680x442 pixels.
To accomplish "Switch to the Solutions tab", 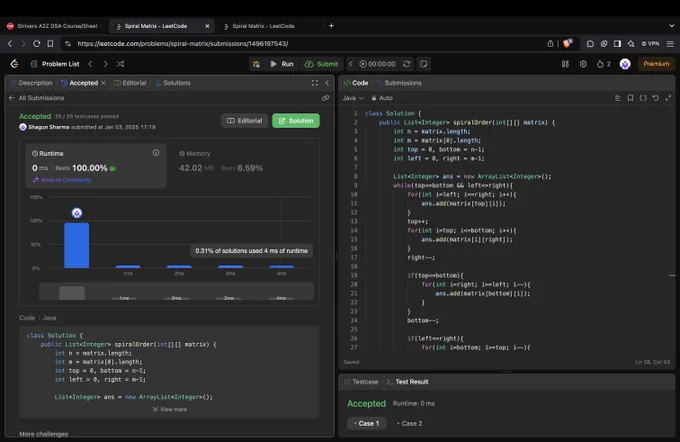I will tap(173, 83).
